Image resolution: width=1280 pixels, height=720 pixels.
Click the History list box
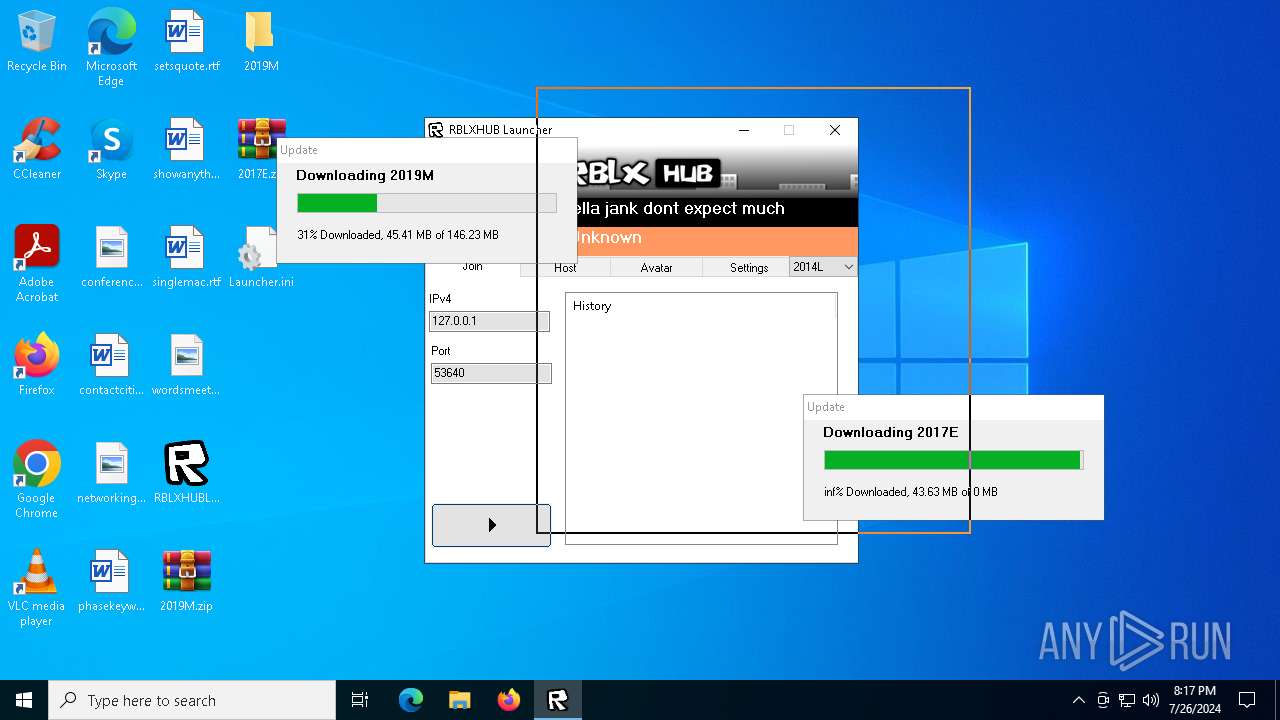(x=701, y=418)
